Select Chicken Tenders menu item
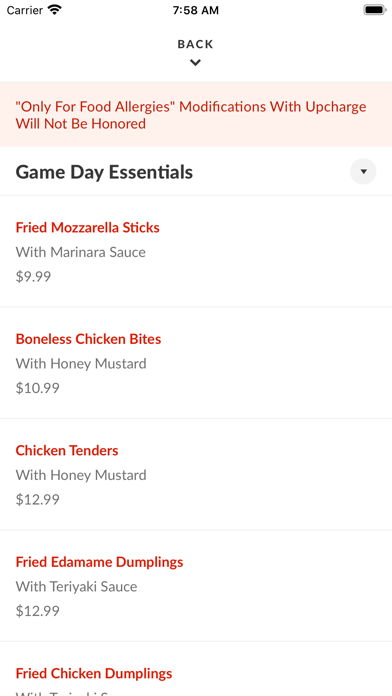 coord(196,474)
